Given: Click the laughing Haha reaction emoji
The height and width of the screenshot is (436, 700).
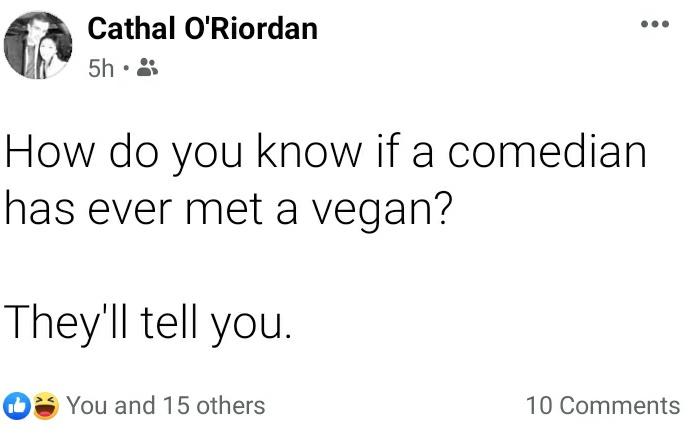Looking at the screenshot, I should [45, 405].
